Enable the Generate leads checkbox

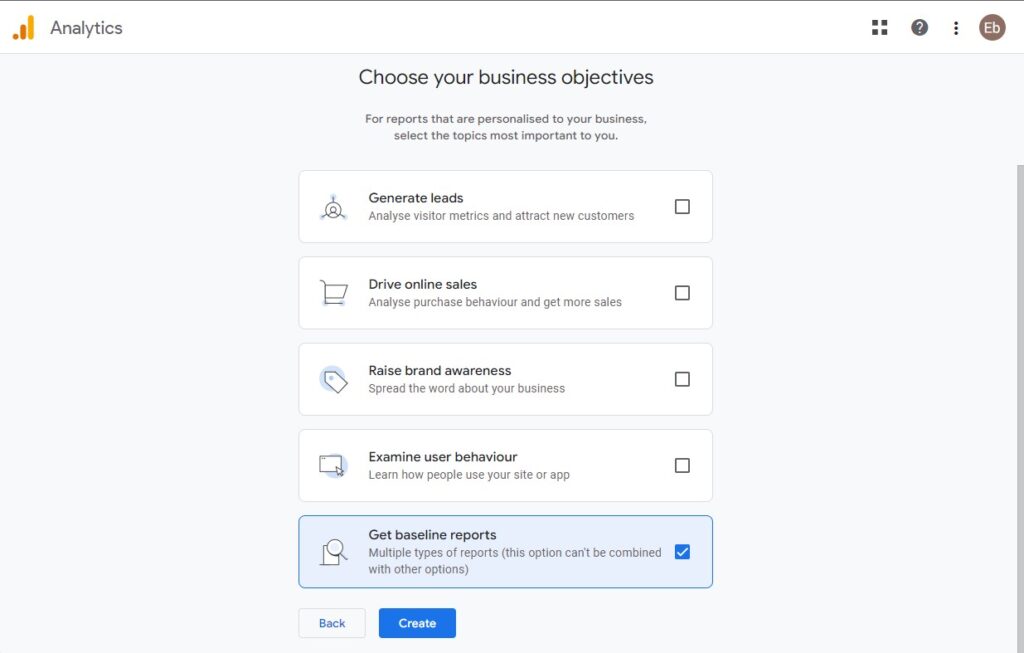tap(683, 206)
